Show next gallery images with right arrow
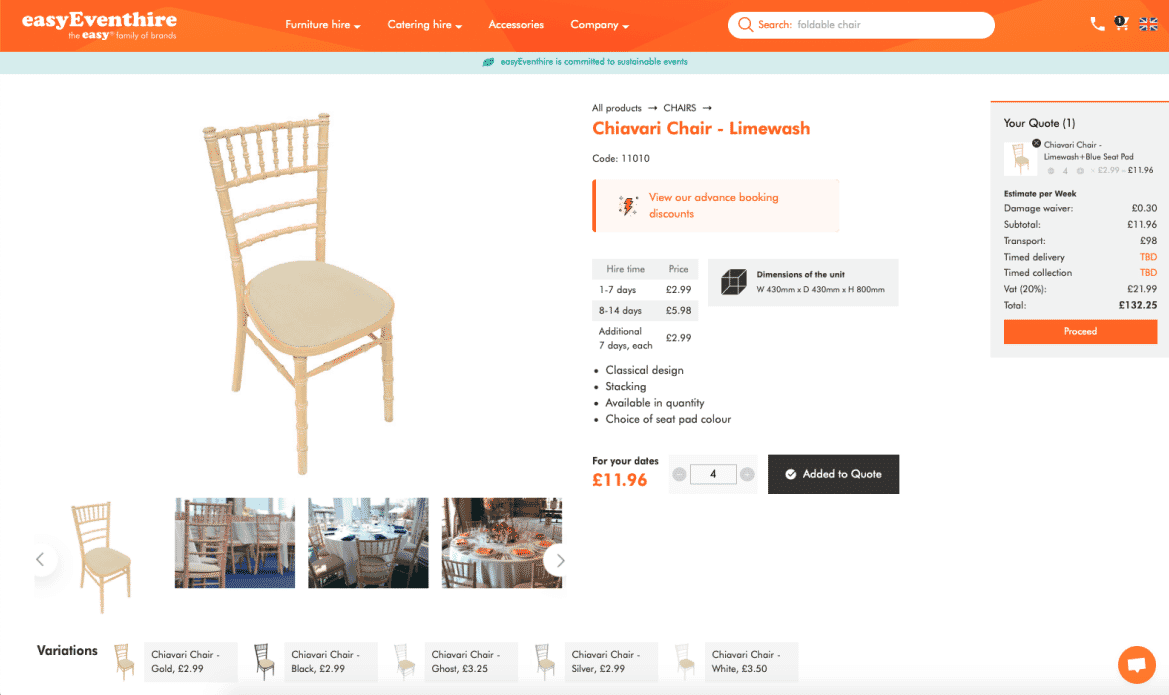 (560, 560)
